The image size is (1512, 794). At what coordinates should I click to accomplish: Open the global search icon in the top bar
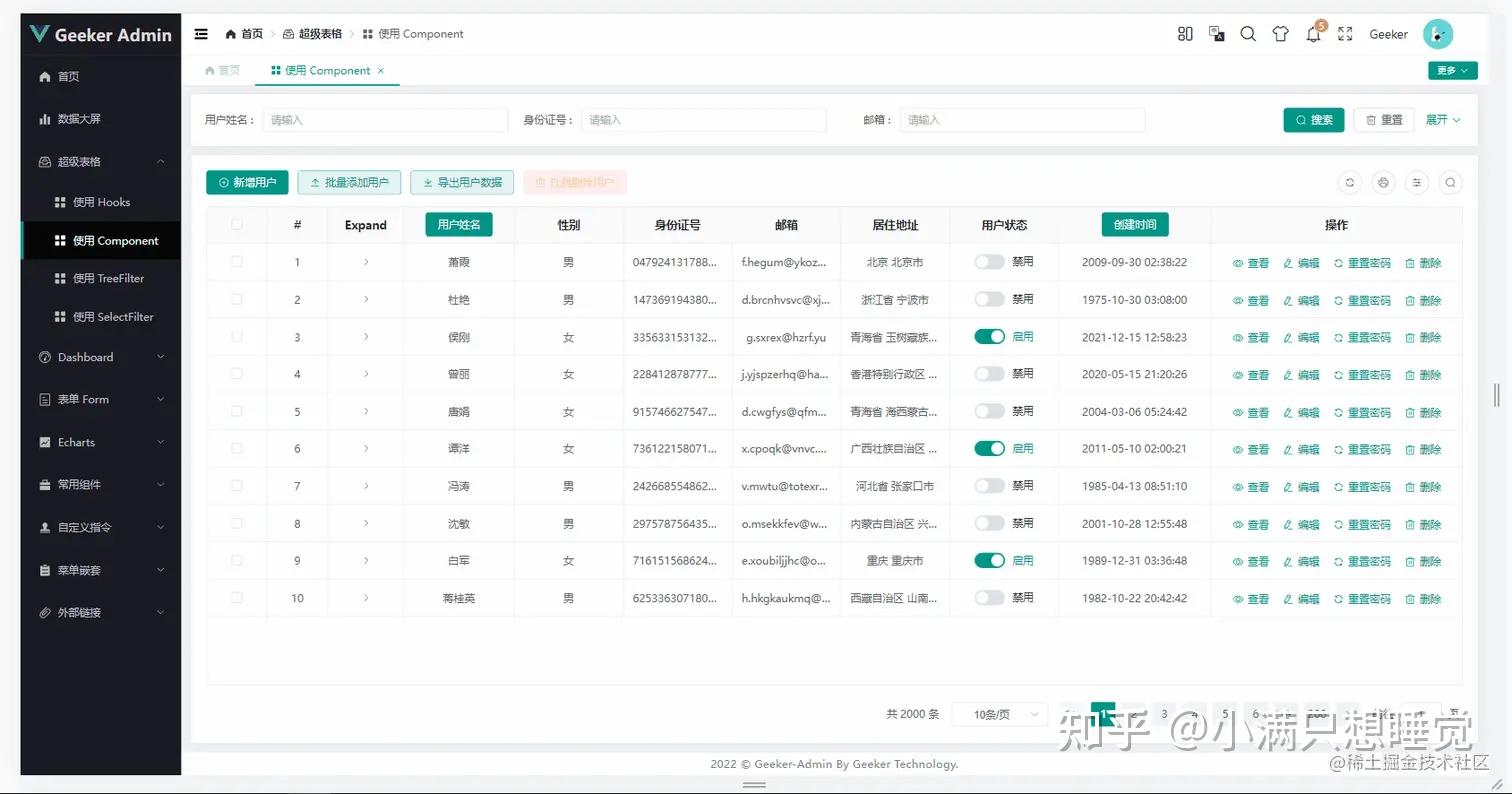1248,33
